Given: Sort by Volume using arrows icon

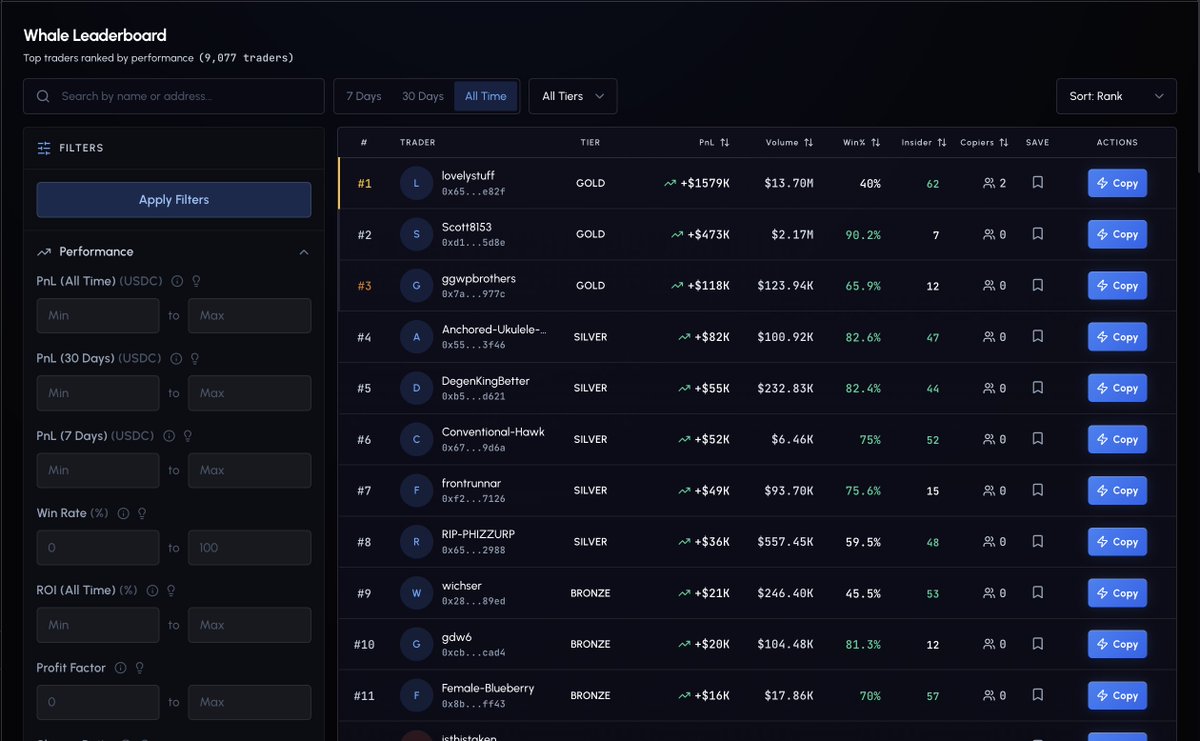Looking at the screenshot, I should click(x=808, y=143).
